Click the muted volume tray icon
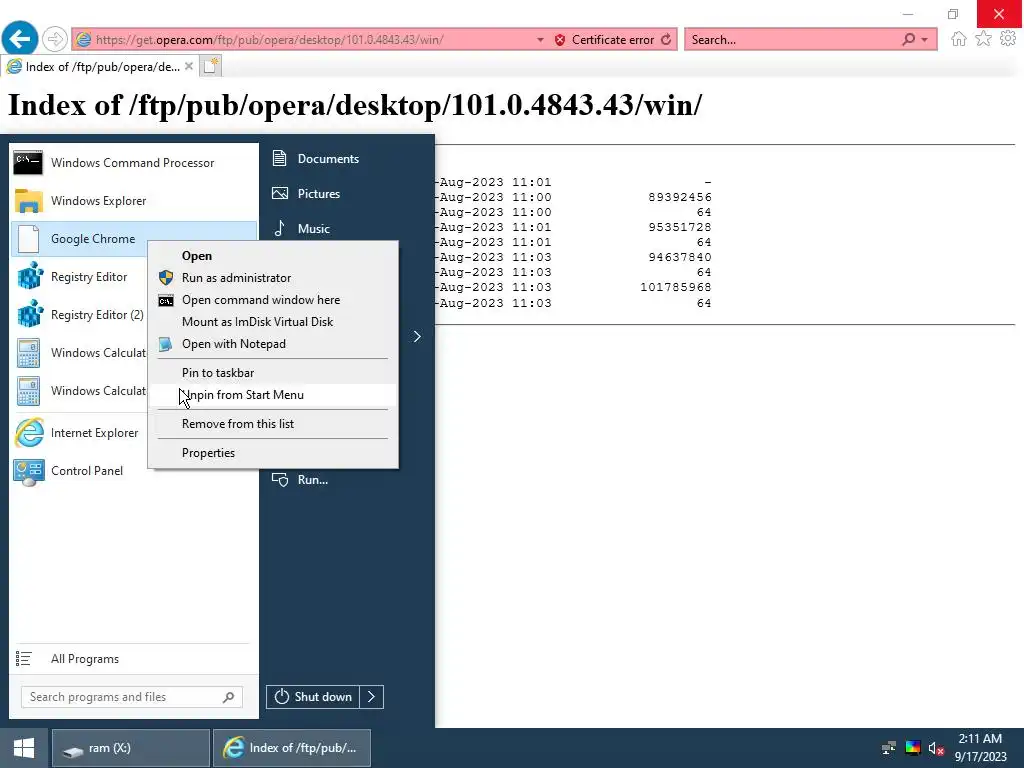 (x=936, y=748)
